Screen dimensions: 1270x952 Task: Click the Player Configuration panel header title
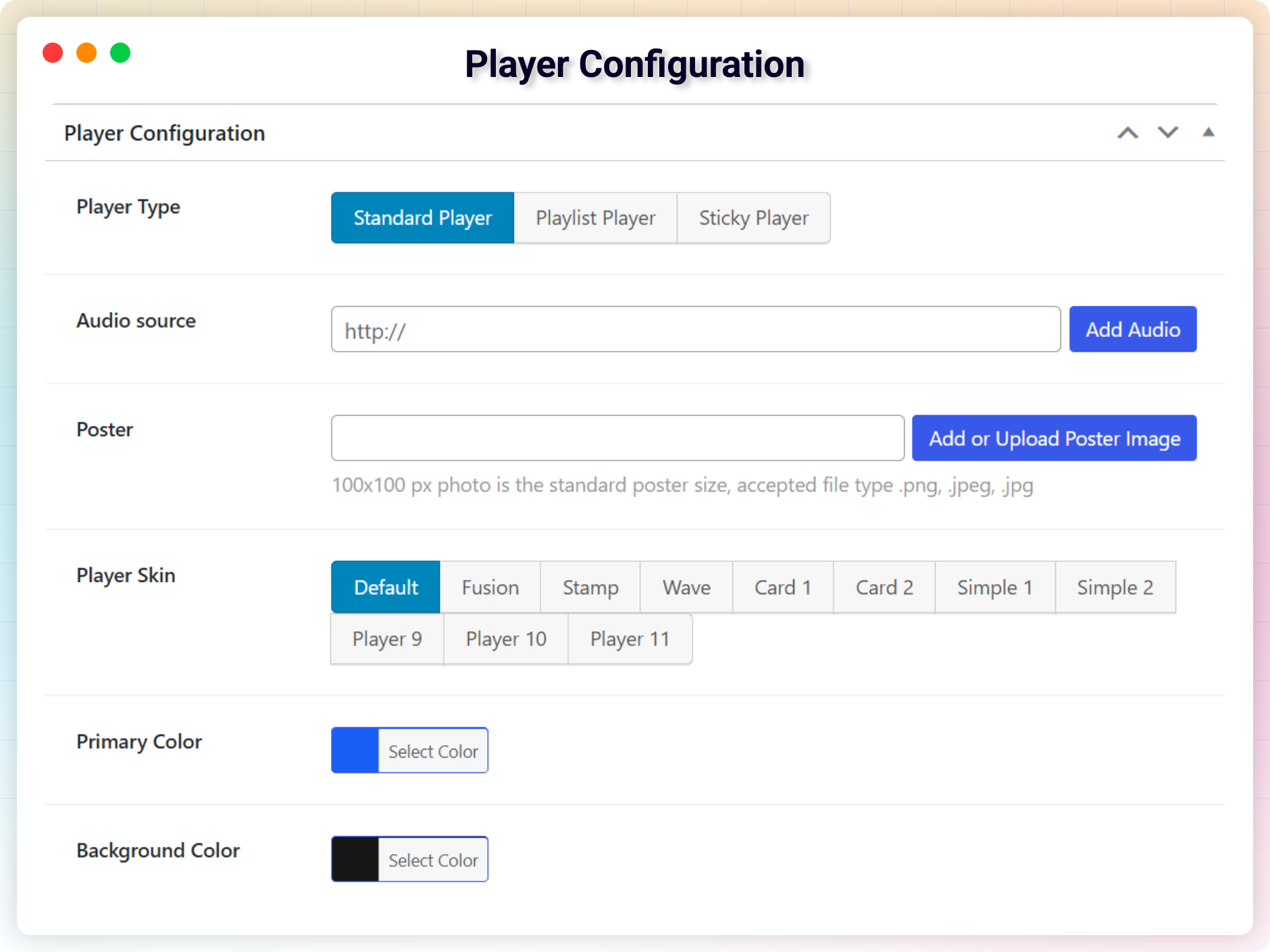(165, 133)
